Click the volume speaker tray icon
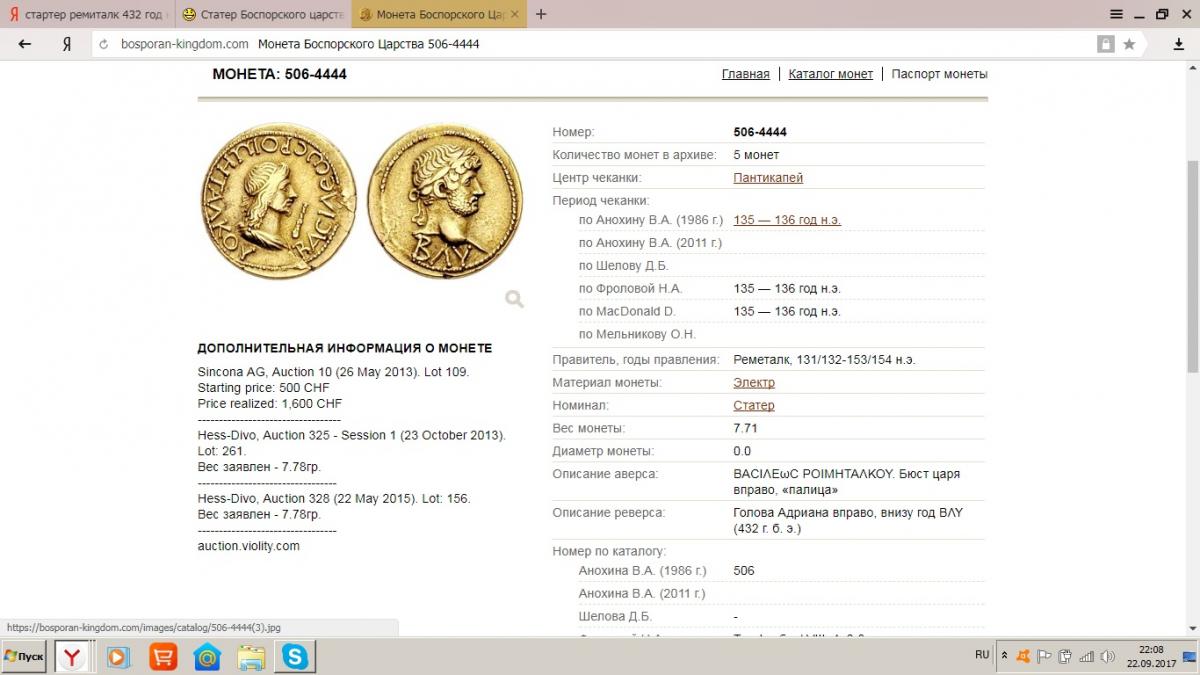The image size is (1200, 675). [x=1107, y=657]
